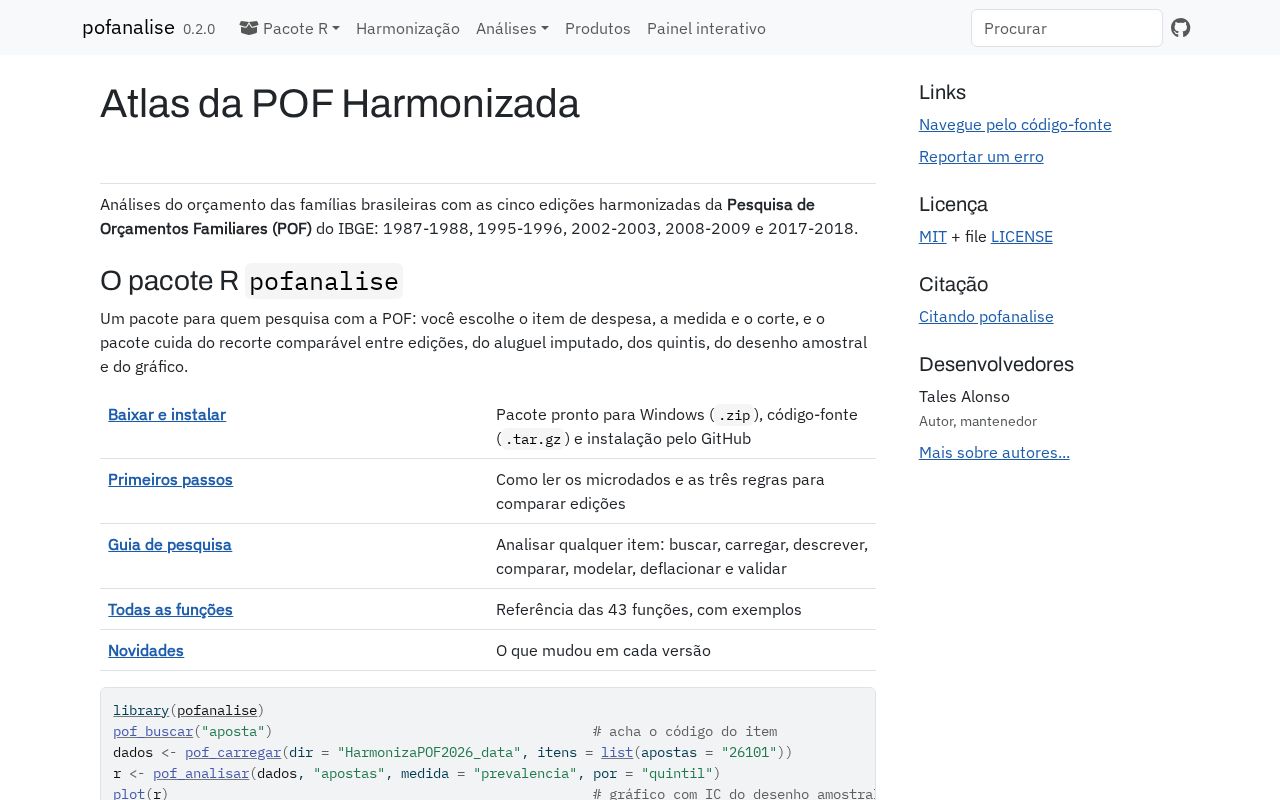Click pof_analisar function link in code
Viewport: 1280px width, 800px height.
[201, 773]
